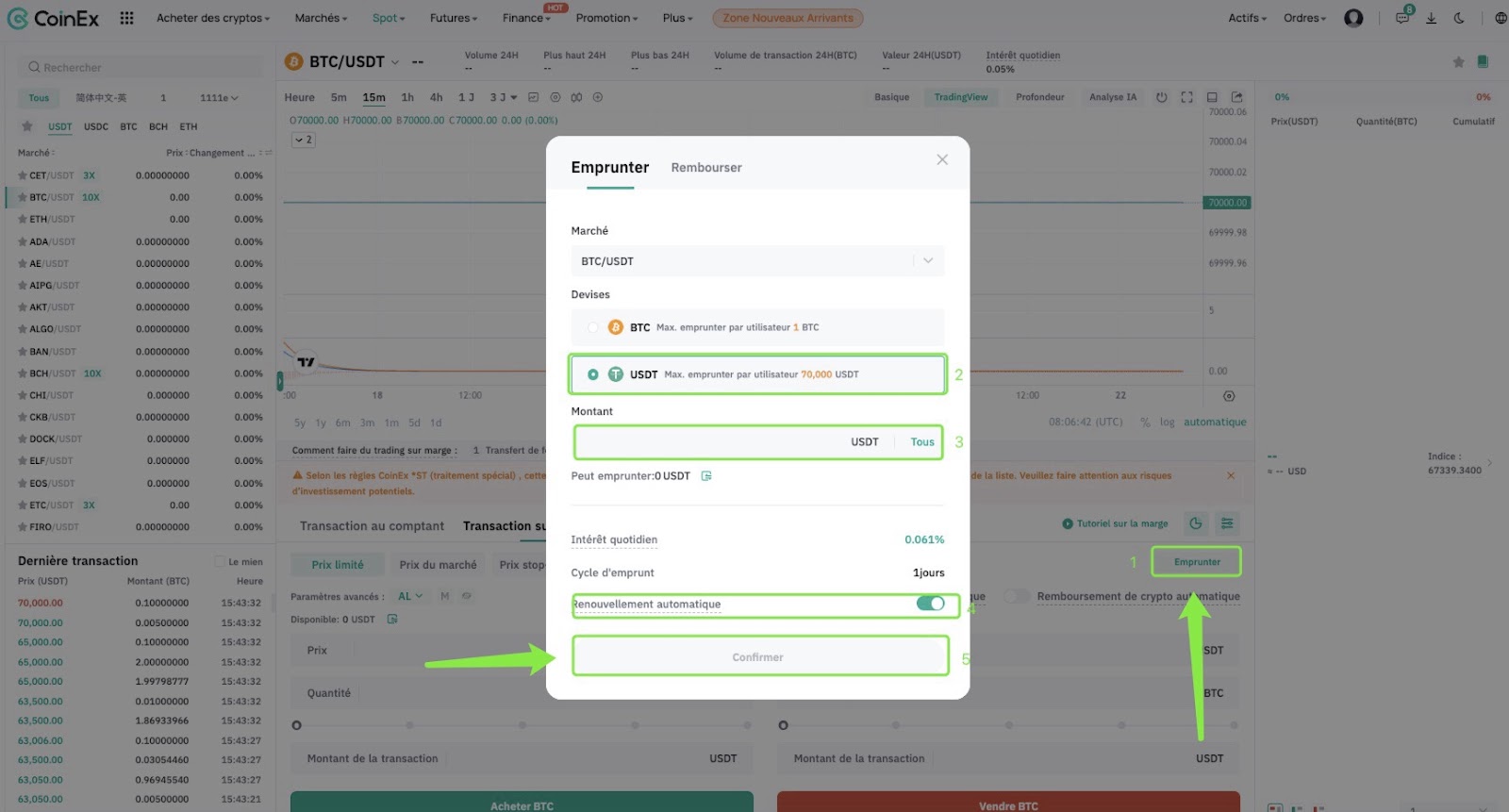Click the transfer icon beside Disponible 0 USDT

pyautogui.click(x=392, y=620)
